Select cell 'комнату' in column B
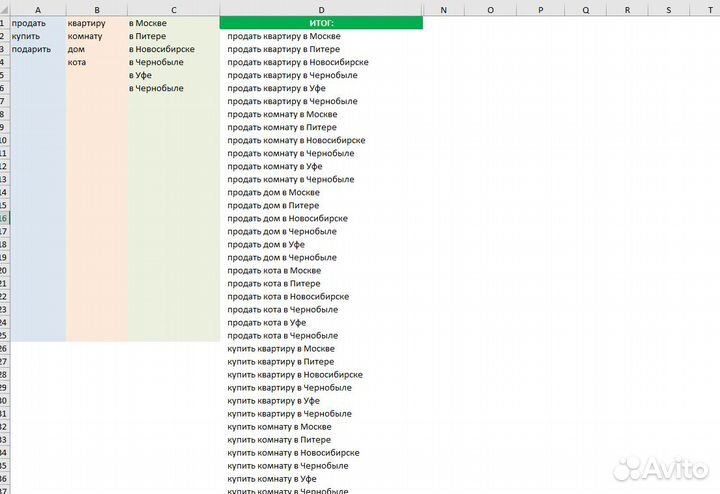 96,36
